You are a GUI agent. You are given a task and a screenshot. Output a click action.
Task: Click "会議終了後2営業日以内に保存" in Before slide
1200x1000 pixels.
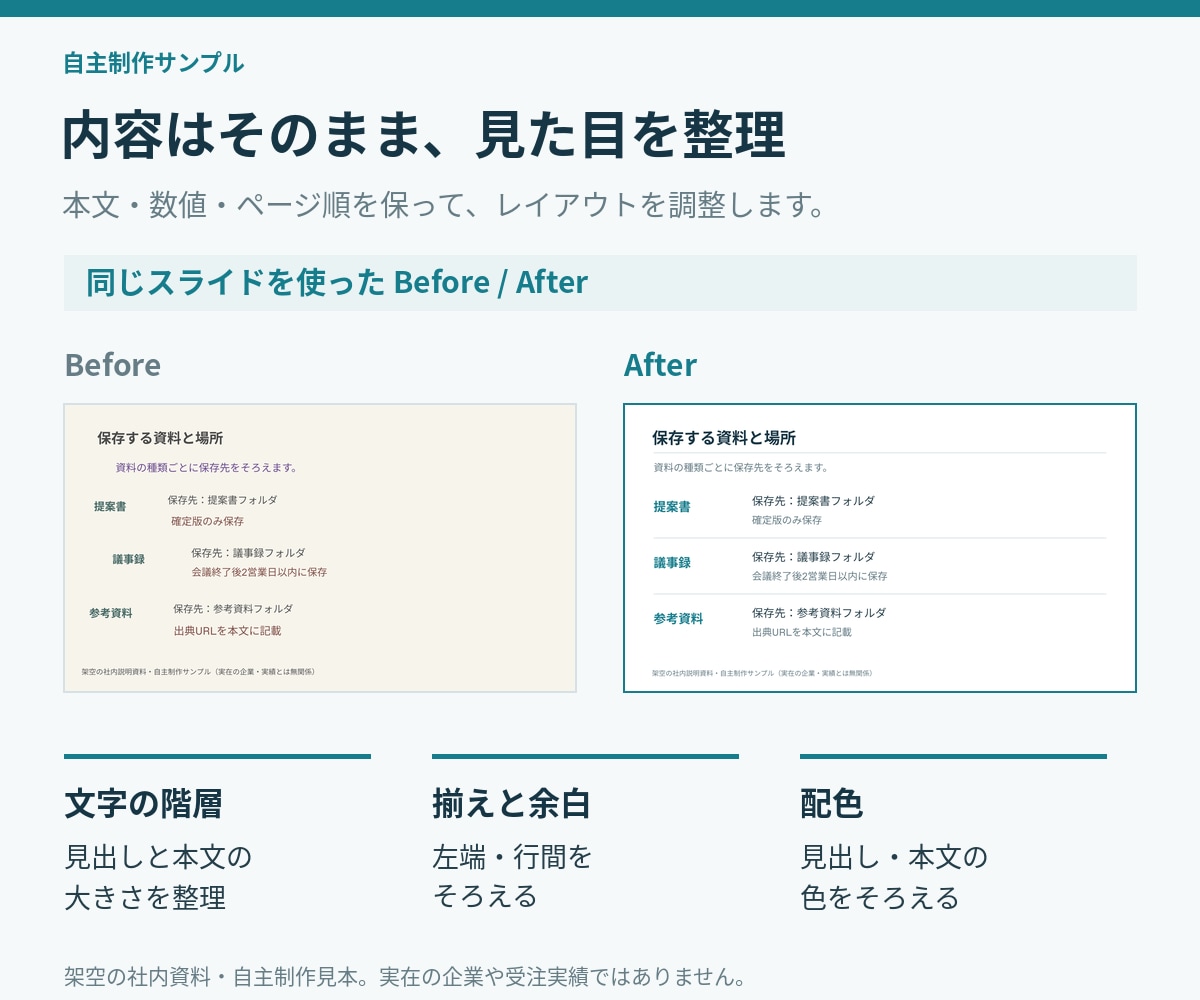(x=259, y=572)
